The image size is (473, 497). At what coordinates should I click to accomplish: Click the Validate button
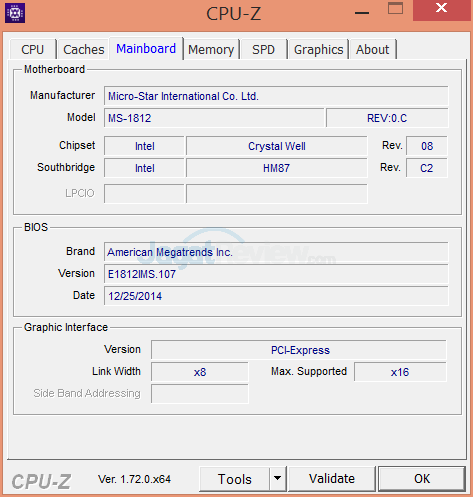point(332,479)
